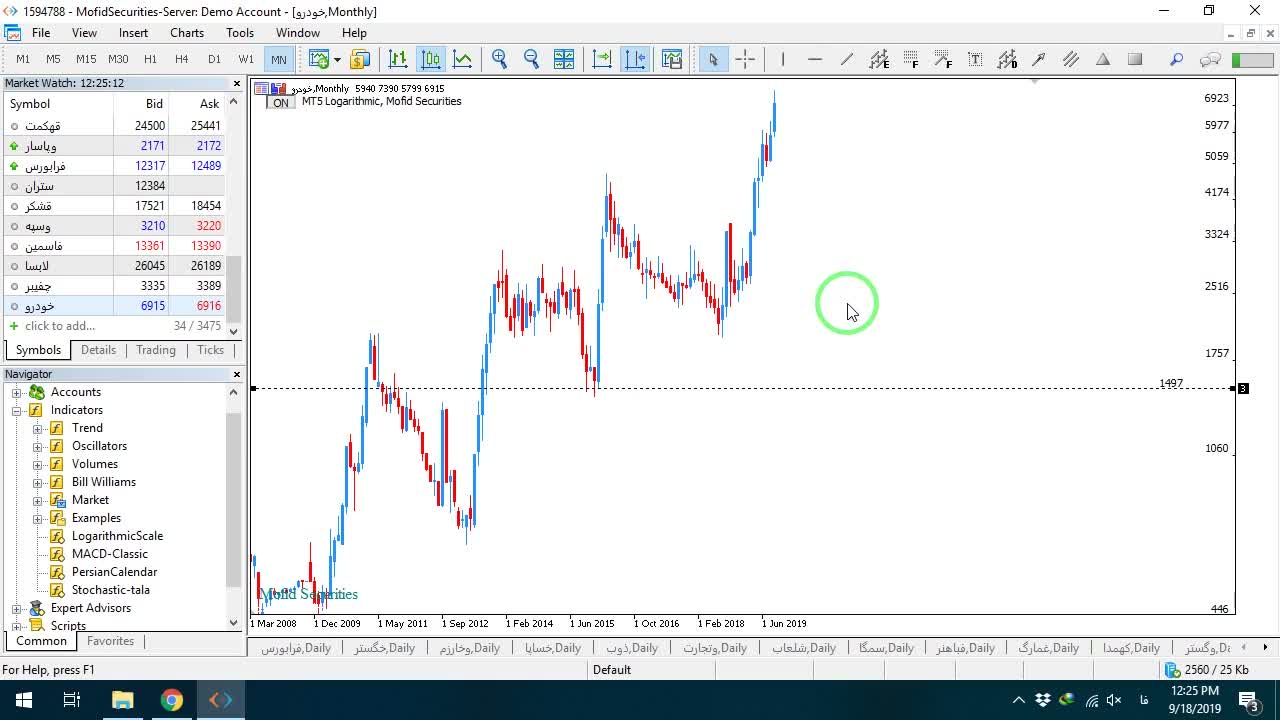The image size is (1280, 720).
Task: Open File Explorer from the taskbar
Action: [122, 700]
